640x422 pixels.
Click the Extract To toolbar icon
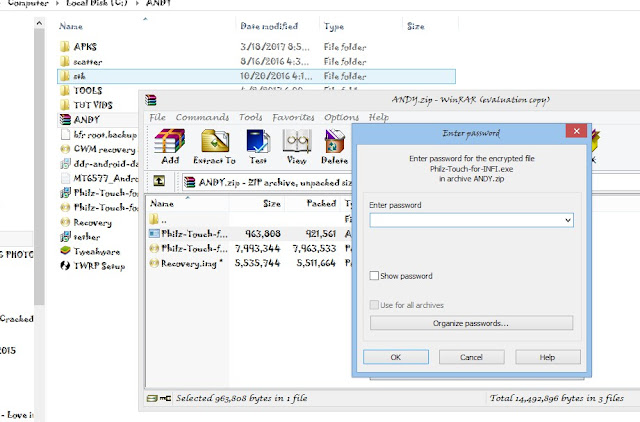pyautogui.click(x=214, y=146)
